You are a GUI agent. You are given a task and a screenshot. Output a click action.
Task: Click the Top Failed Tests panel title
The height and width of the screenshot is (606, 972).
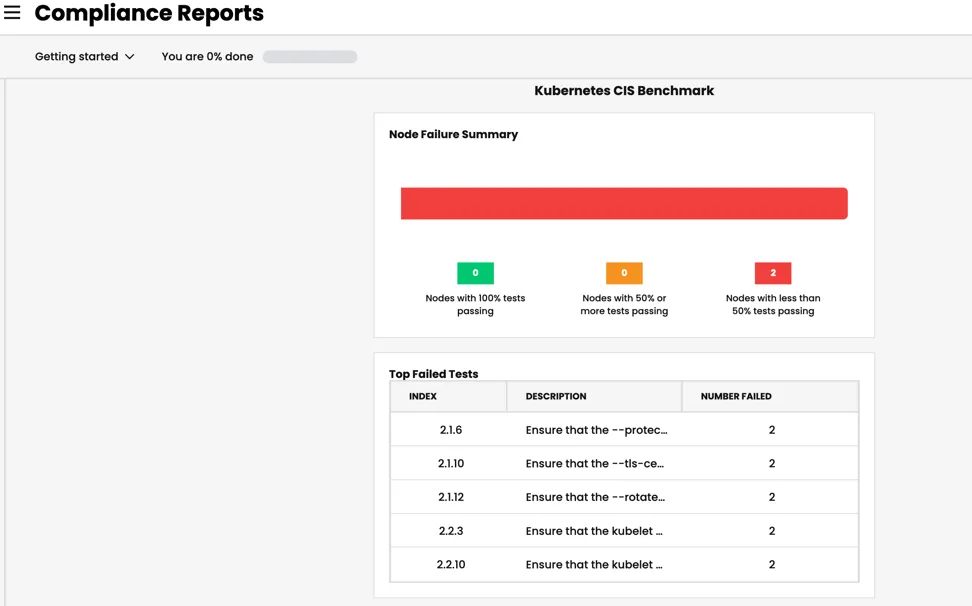pos(433,373)
